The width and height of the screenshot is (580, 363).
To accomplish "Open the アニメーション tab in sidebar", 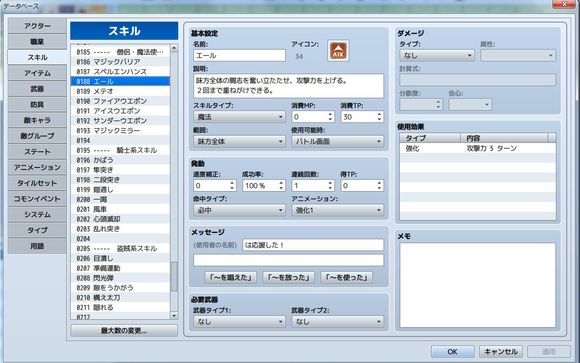I will [x=37, y=167].
